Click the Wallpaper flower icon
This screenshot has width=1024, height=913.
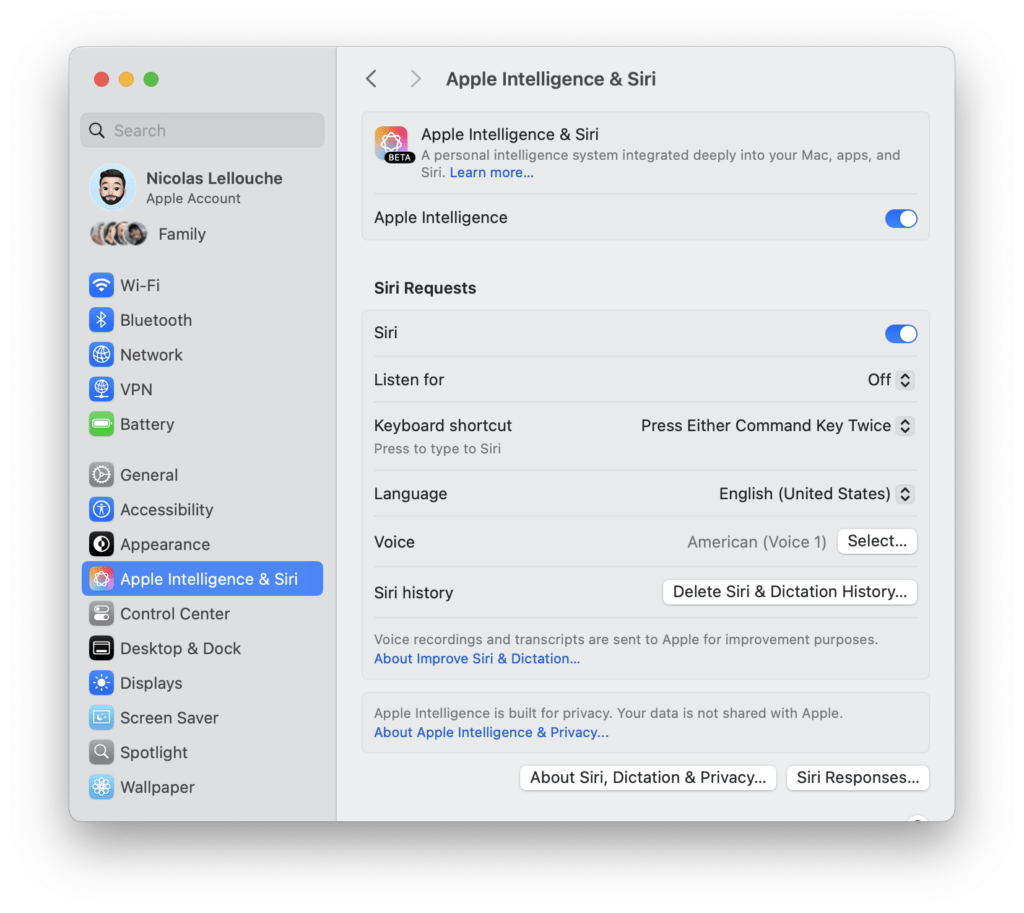pos(101,786)
